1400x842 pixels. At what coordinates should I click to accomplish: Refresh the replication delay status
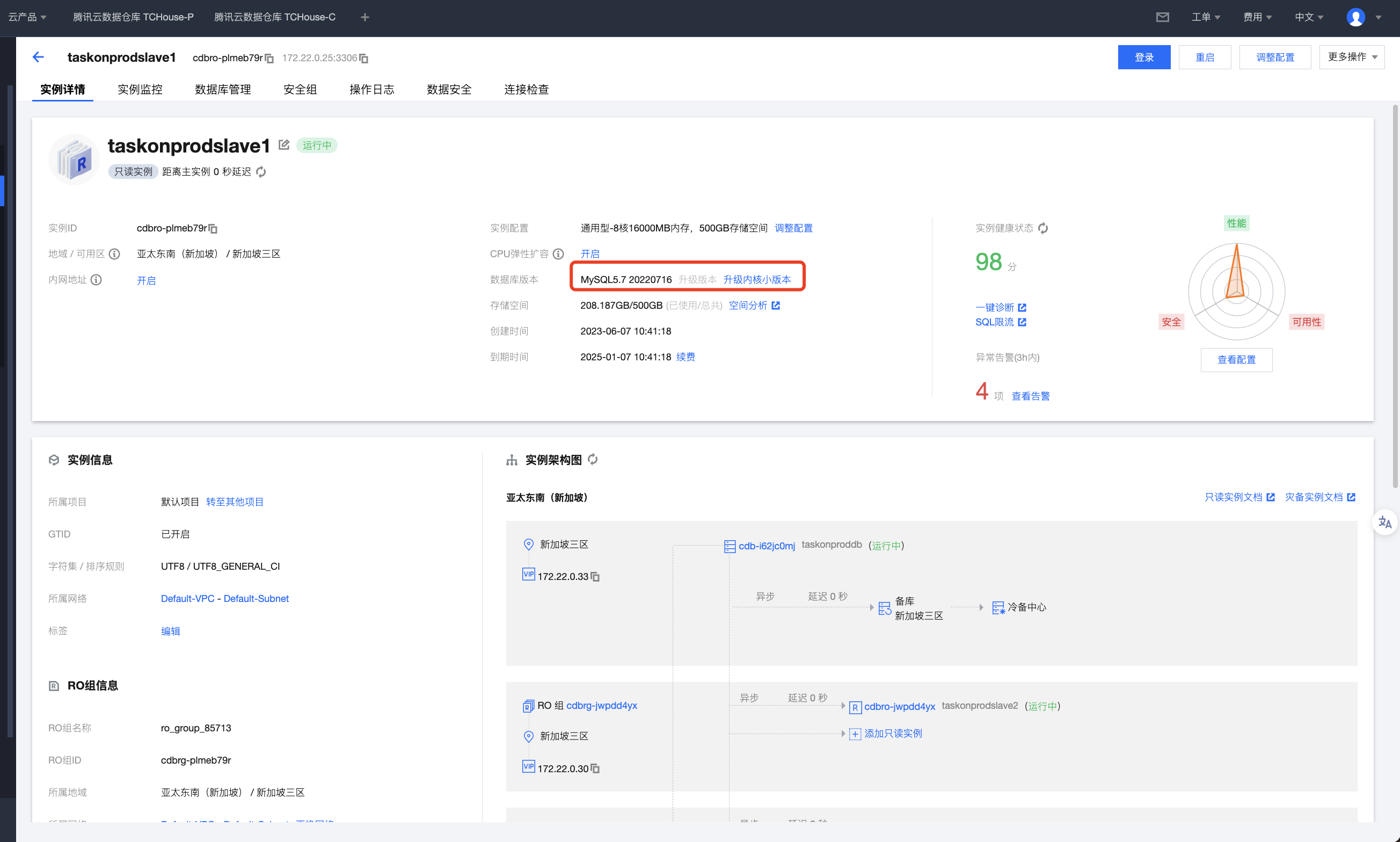tap(261, 172)
